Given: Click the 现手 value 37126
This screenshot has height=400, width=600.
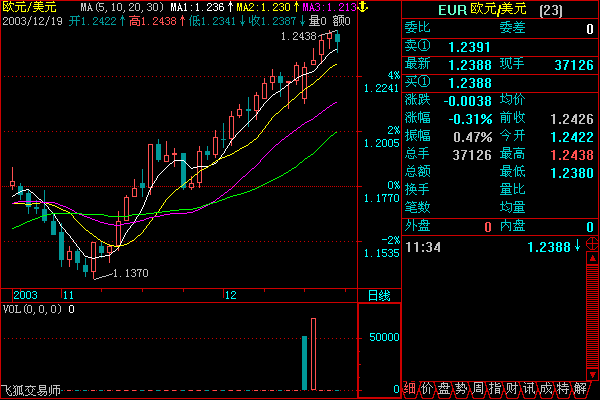Looking at the screenshot, I should click(574, 65).
